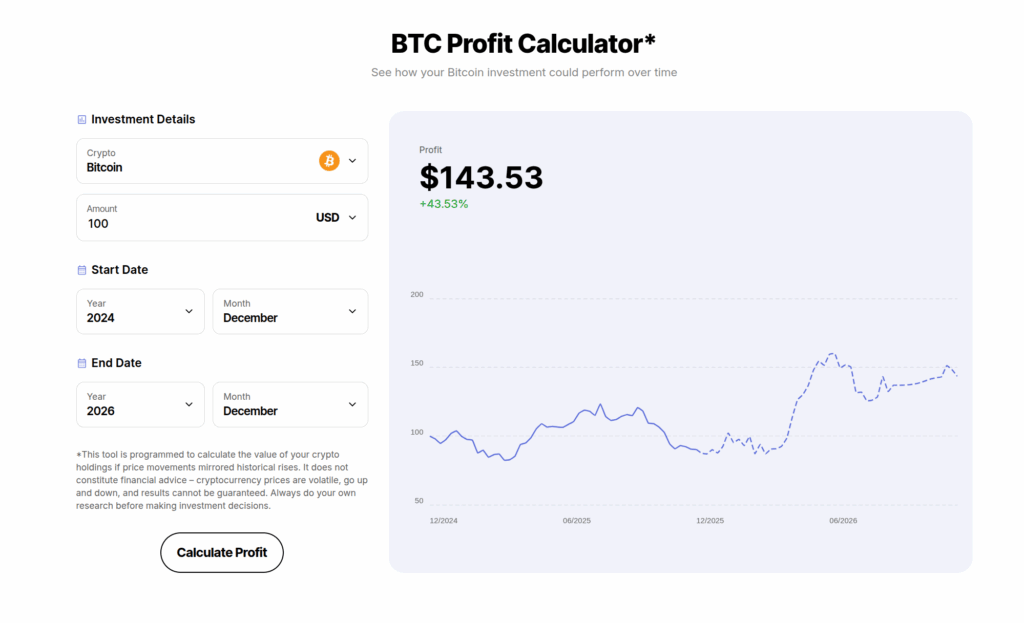Open the USD currency dropdown
Image resolution: width=1024 pixels, height=623 pixels.
336,217
